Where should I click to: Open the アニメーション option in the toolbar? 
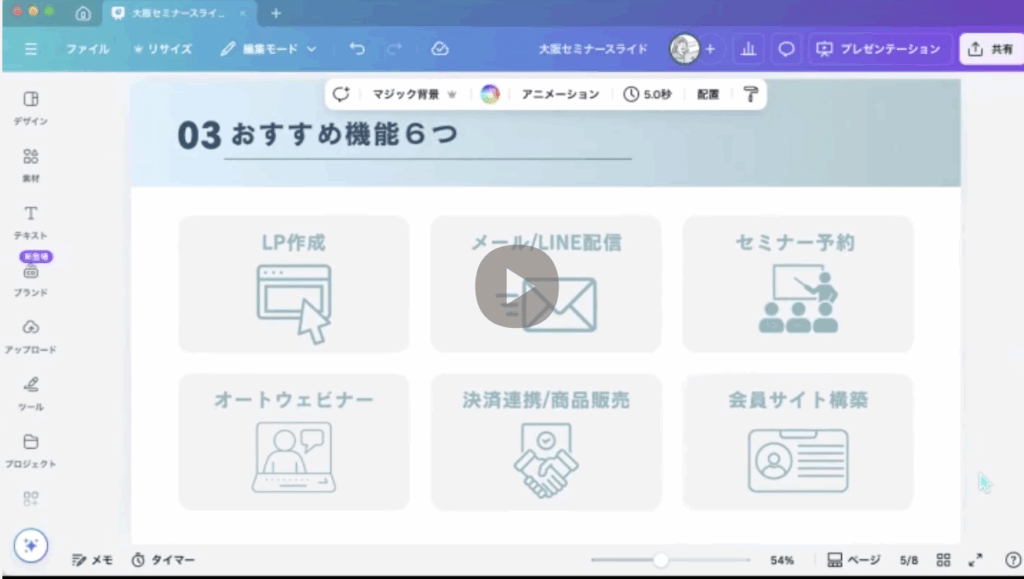[560, 94]
